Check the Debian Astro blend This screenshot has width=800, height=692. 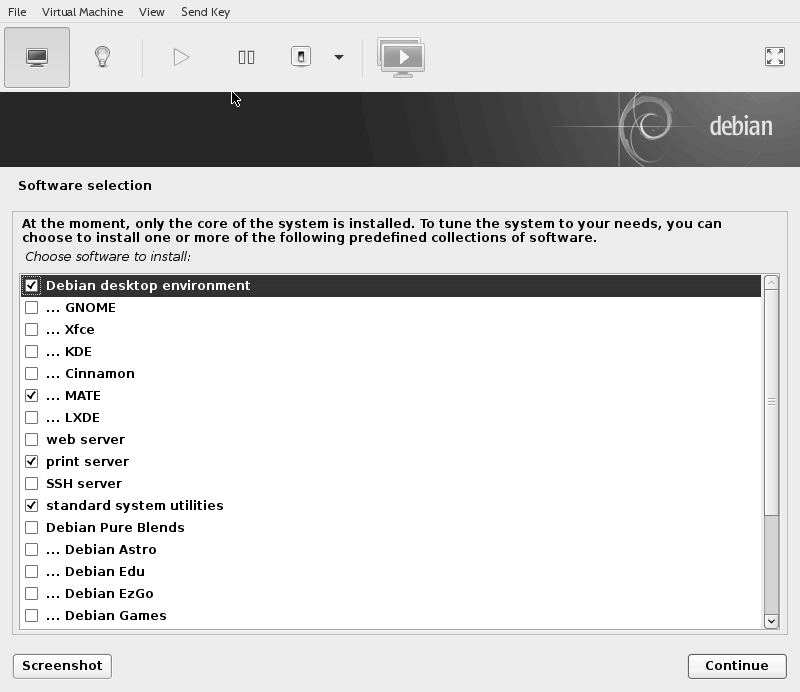tap(32, 549)
